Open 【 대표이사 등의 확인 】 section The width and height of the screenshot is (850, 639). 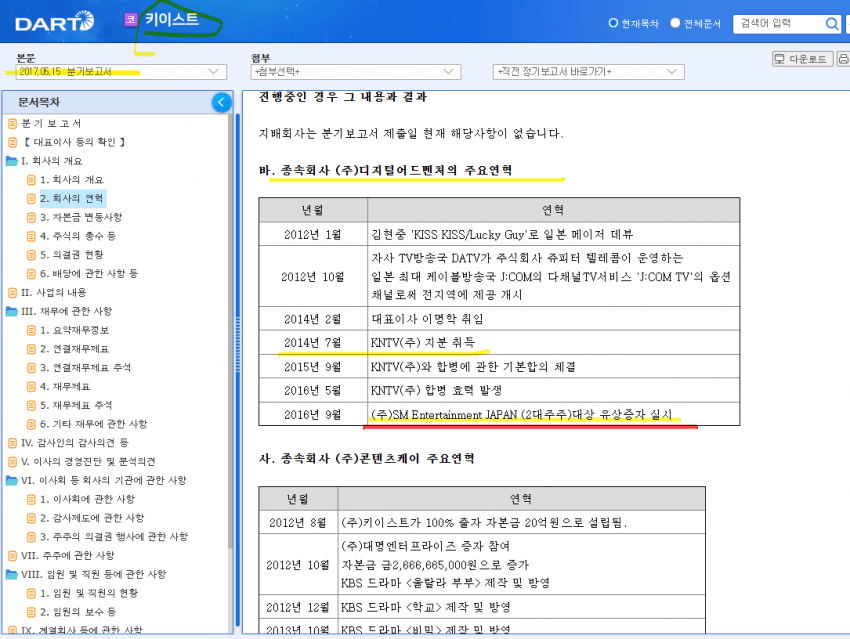pos(74,143)
